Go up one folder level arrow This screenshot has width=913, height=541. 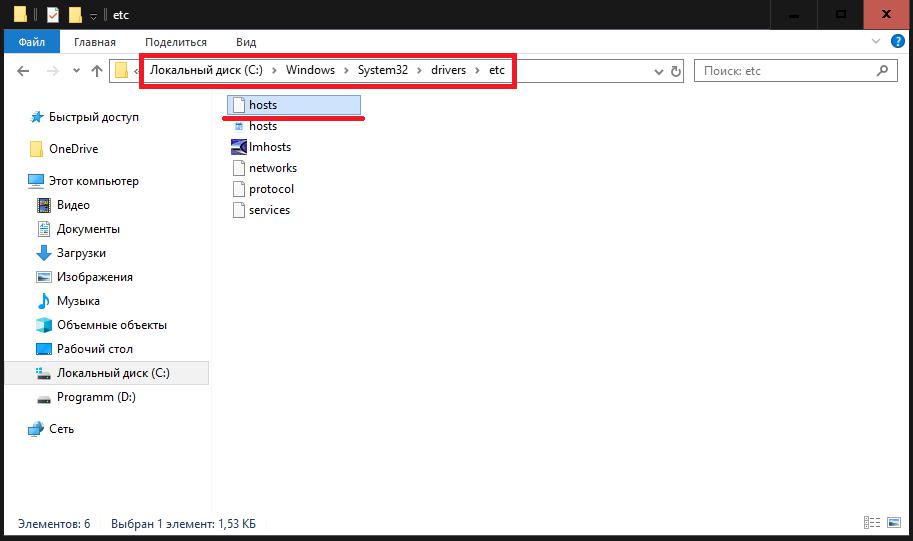point(97,71)
